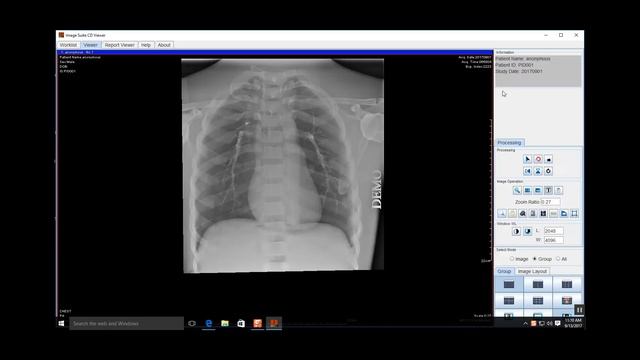Select the text annotation T tool

point(548,190)
